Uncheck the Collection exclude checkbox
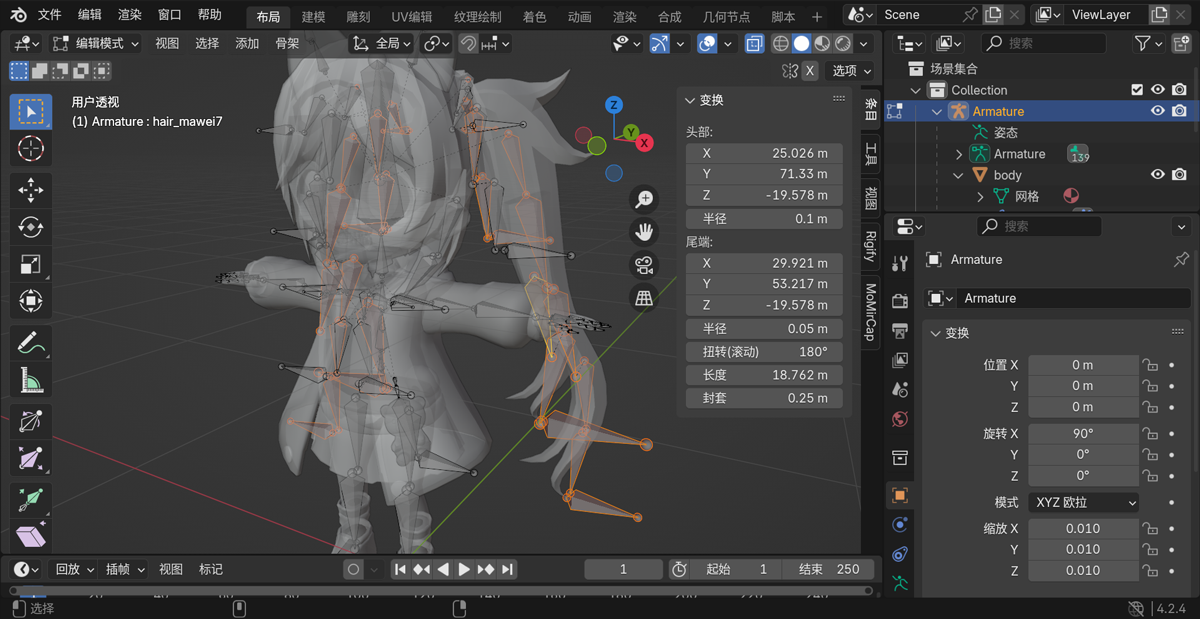 click(x=1137, y=90)
